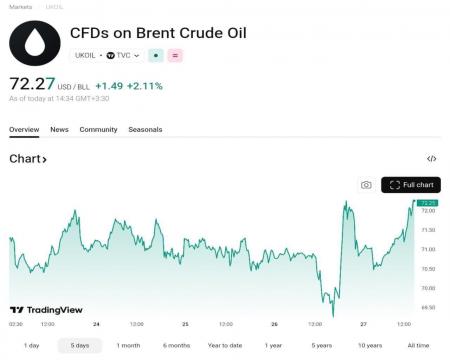This screenshot has width=450, height=360.
Task: Click the TradingView logo on chart
Action: click(46, 310)
